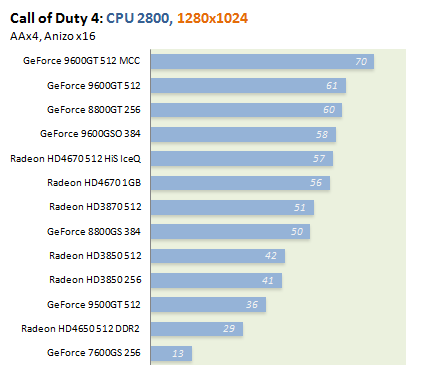Select the Radeon HD3870 512 label
The image size is (426, 367).
pos(95,207)
